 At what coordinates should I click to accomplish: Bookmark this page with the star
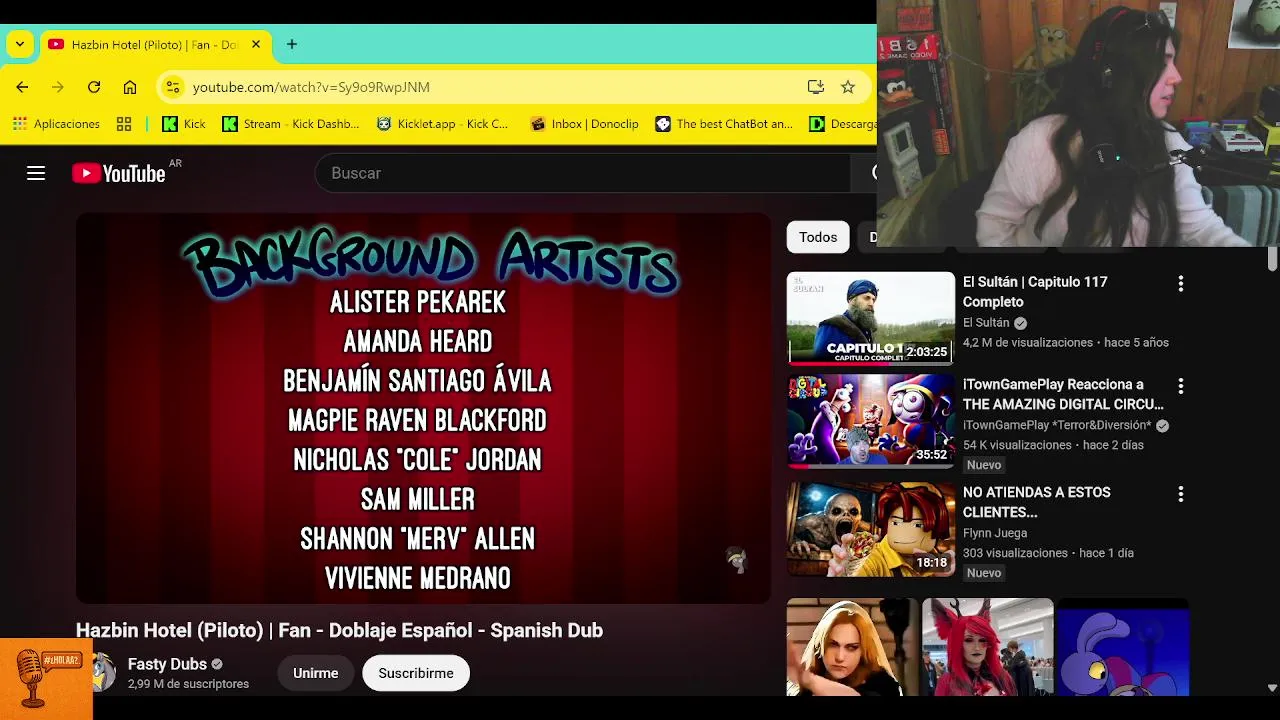click(x=848, y=87)
